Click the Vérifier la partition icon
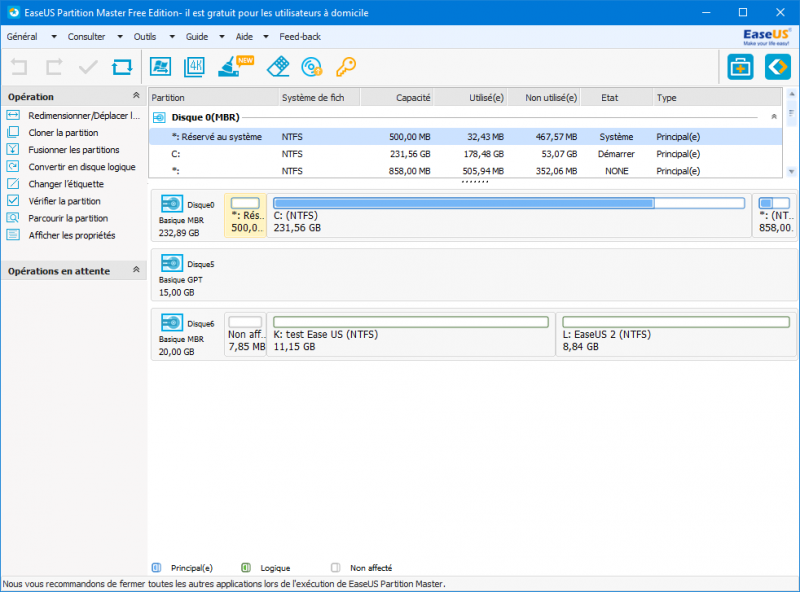This screenshot has height=592, width=800. click(x=13, y=201)
